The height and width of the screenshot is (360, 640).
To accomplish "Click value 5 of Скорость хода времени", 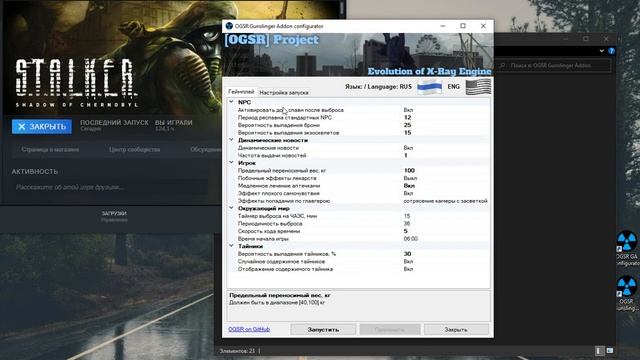I will (x=405, y=231).
